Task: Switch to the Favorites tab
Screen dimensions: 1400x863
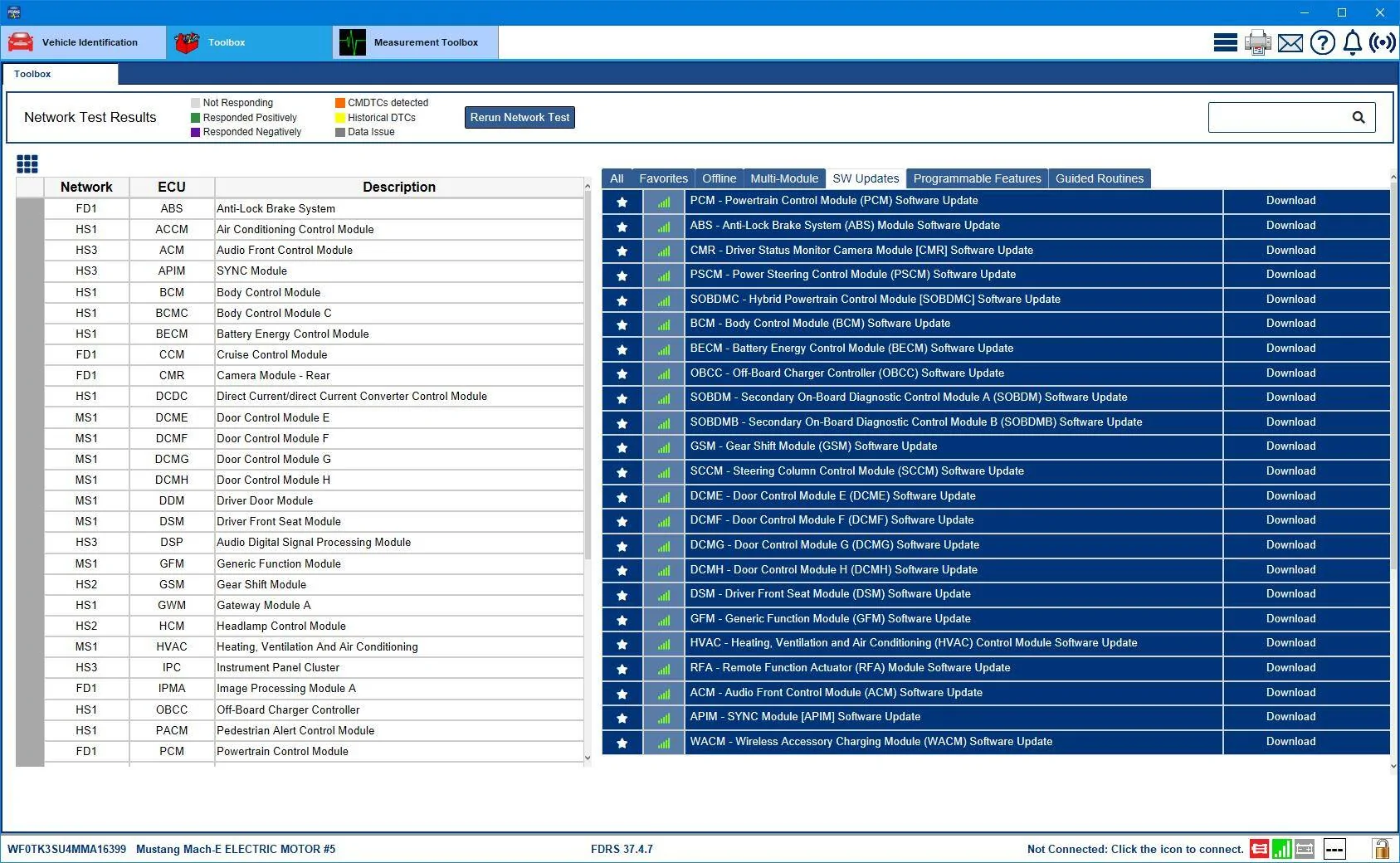Action: click(x=663, y=178)
